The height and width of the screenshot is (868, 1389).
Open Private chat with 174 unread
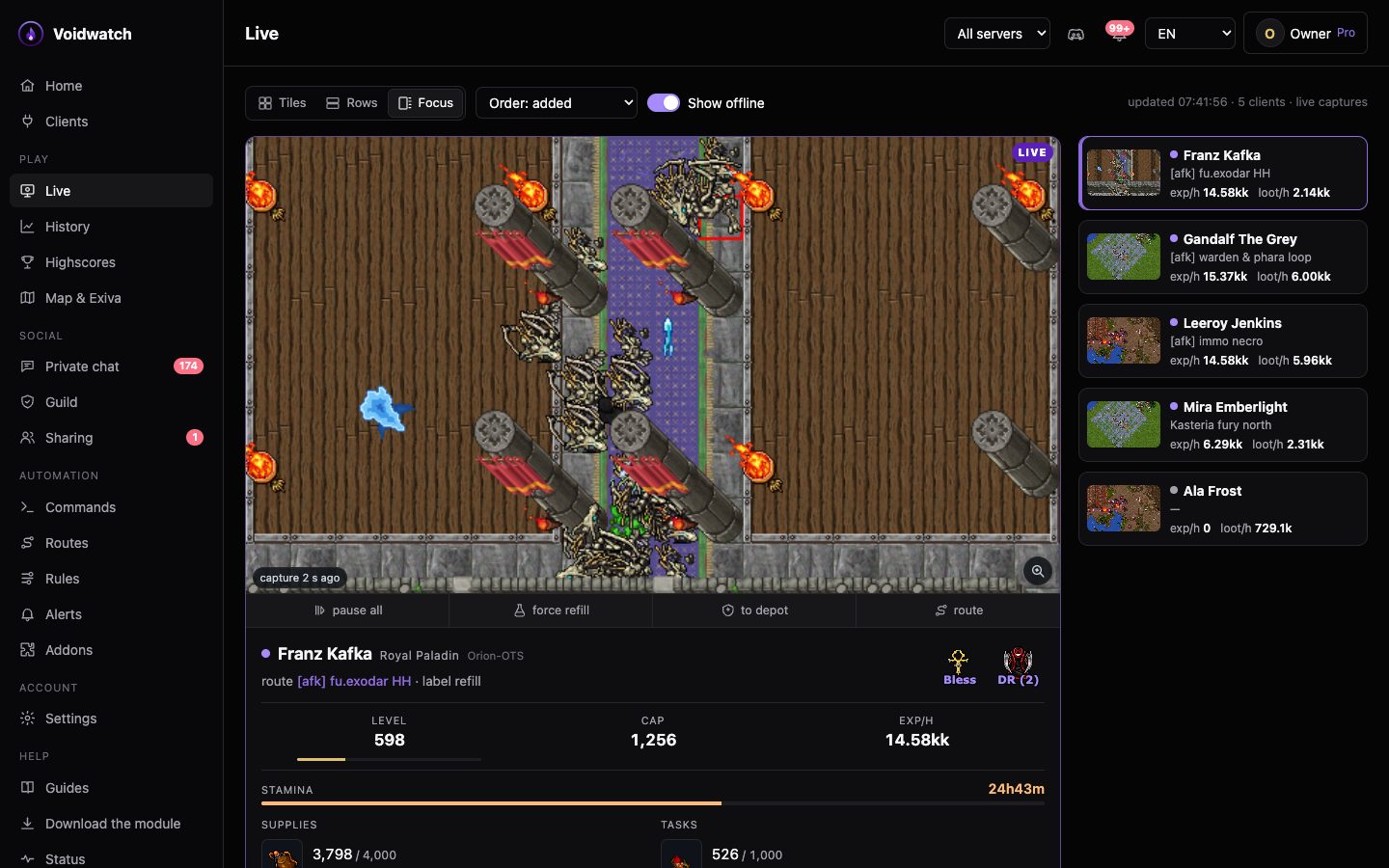pos(111,366)
